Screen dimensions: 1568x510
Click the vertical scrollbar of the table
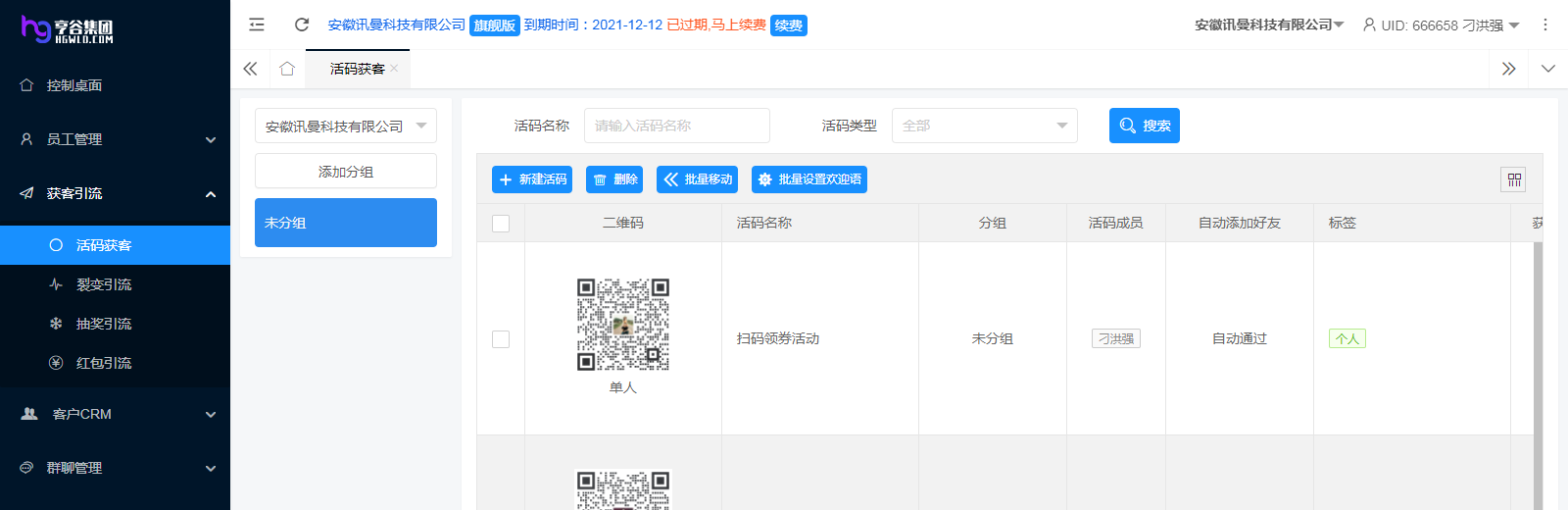(1538, 373)
